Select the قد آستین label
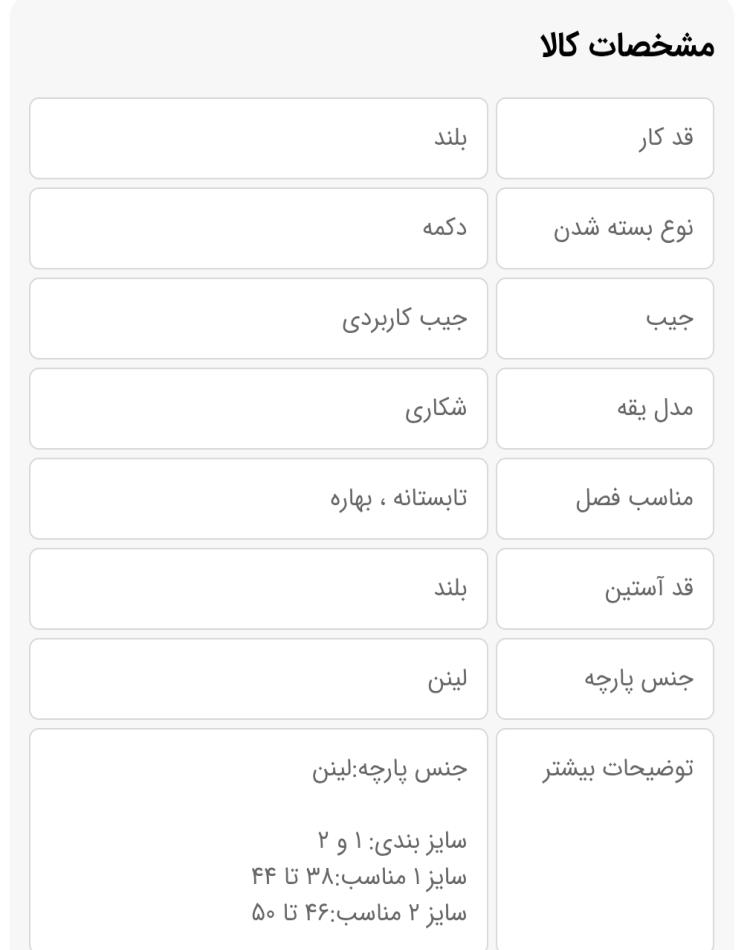The image size is (750, 950). (649, 588)
